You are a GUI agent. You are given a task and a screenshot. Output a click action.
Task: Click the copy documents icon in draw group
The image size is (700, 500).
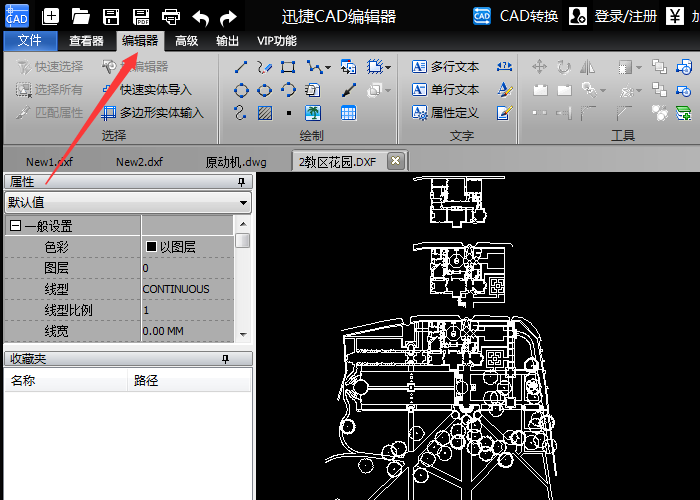tap(312, 90)
